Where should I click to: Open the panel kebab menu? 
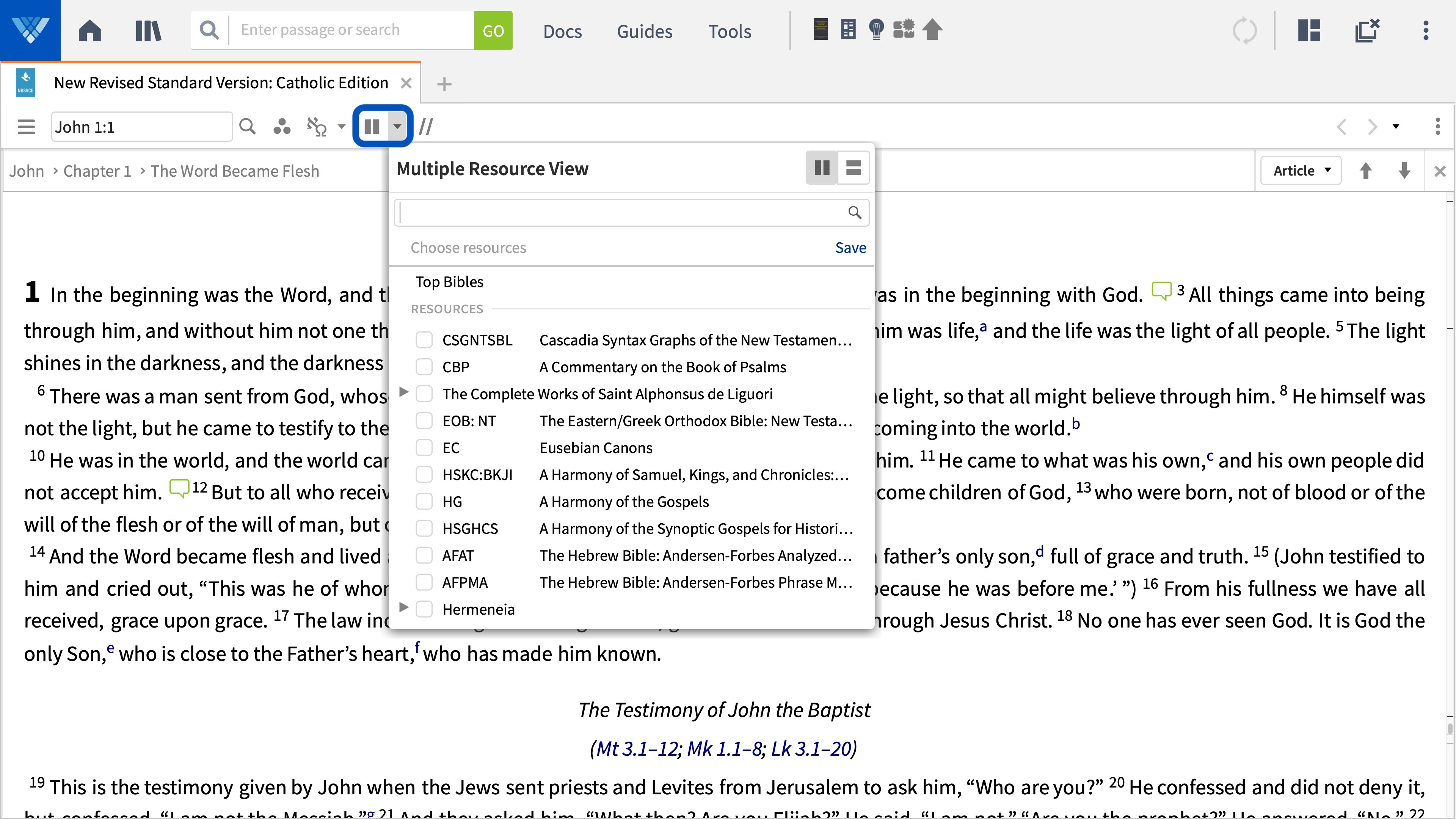(x=1438, y=127)
